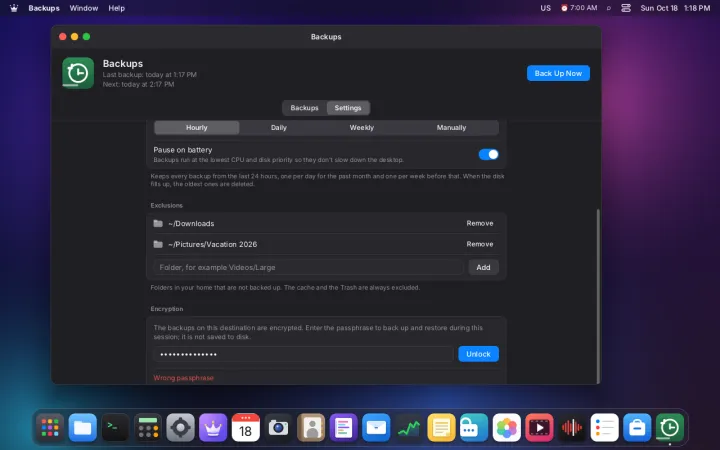The width and height of the screenshot is (720, 450).
Task: Open the purple crown app in the dock
Action: [x=213, y=428]
